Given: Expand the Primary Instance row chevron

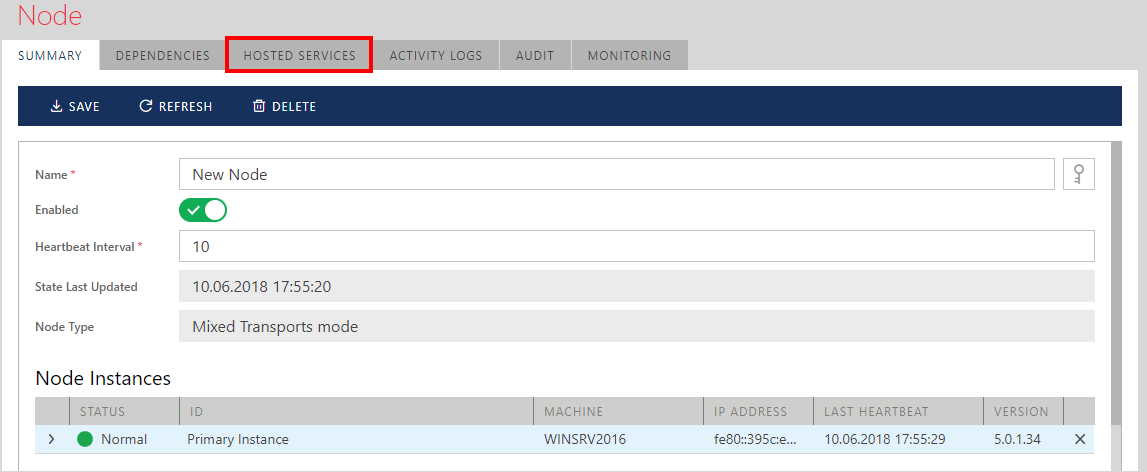Looking at the screenshot, I should pyautogui.click(x=51, y=439).
